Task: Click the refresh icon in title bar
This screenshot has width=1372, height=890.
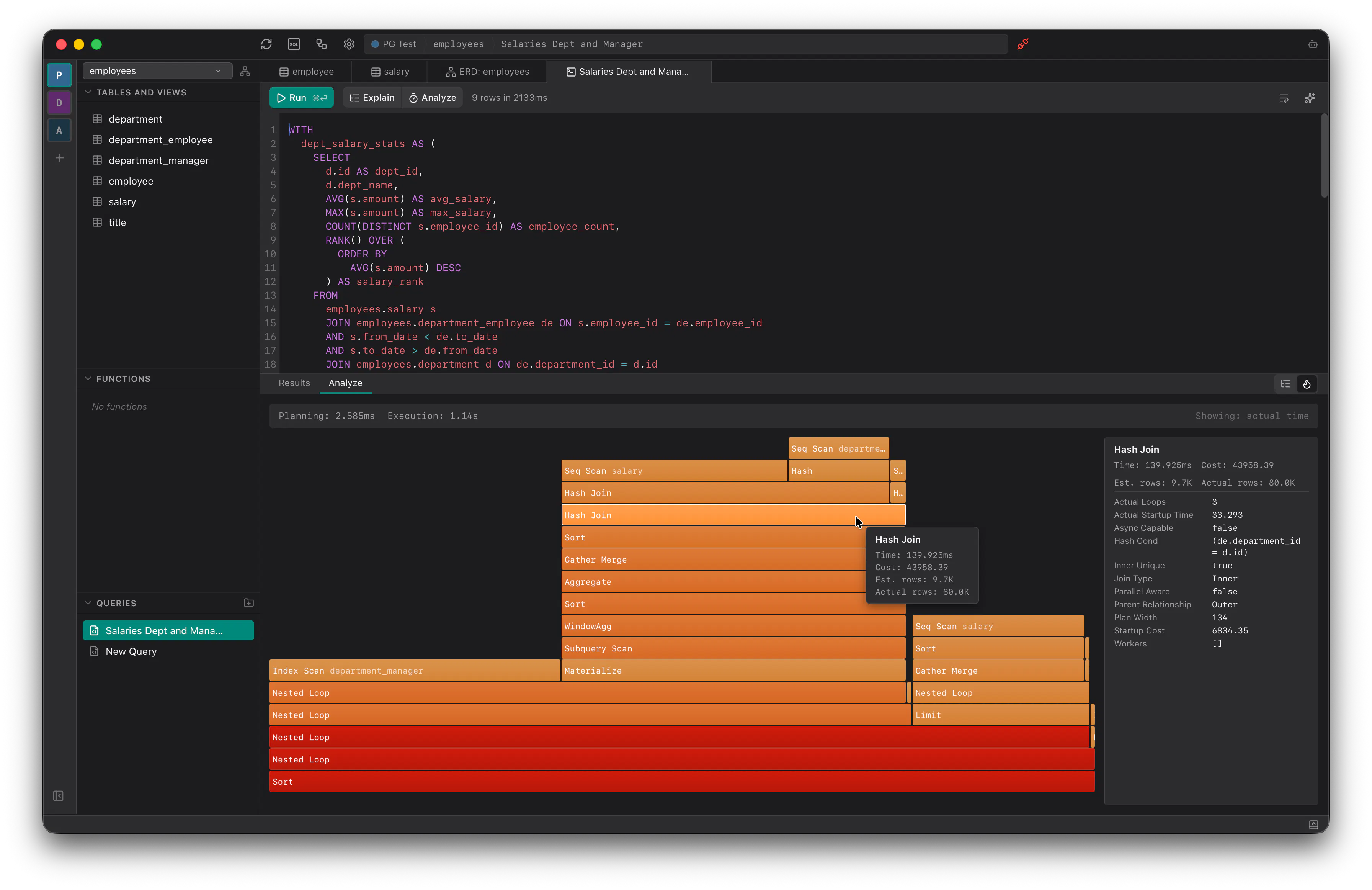Action: tap(266, 44)
